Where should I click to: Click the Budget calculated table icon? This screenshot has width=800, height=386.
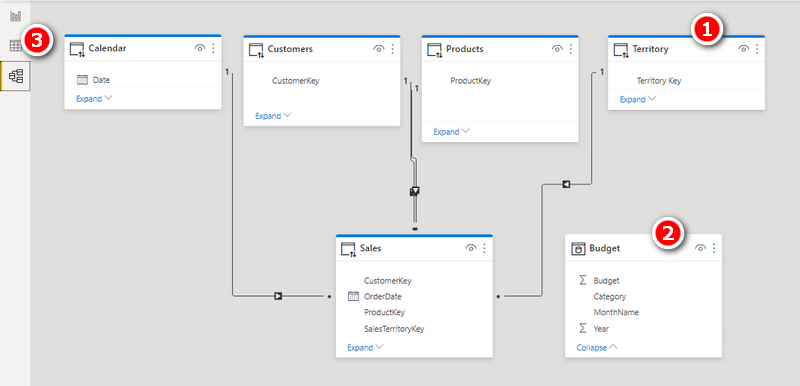point(578,249)
